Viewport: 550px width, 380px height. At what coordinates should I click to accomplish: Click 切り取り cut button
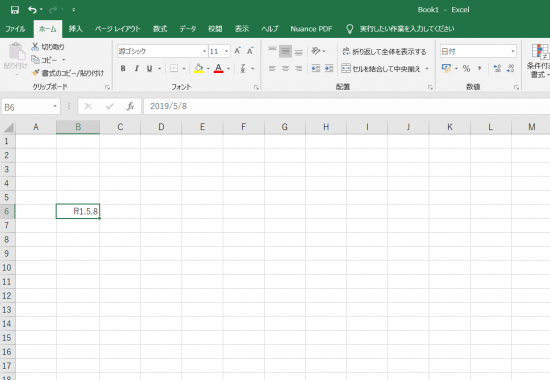48,47
